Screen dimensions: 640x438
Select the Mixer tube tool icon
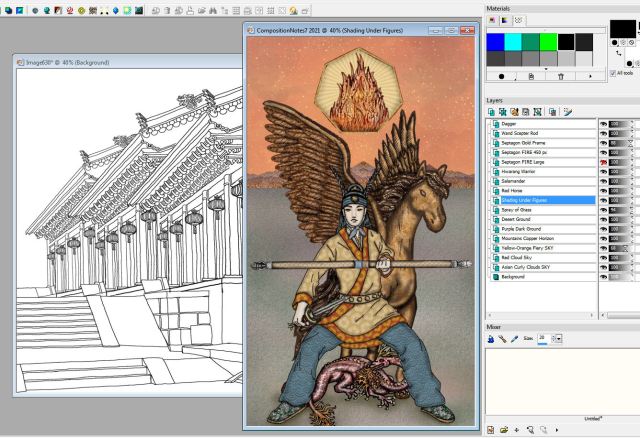(491, 339)
